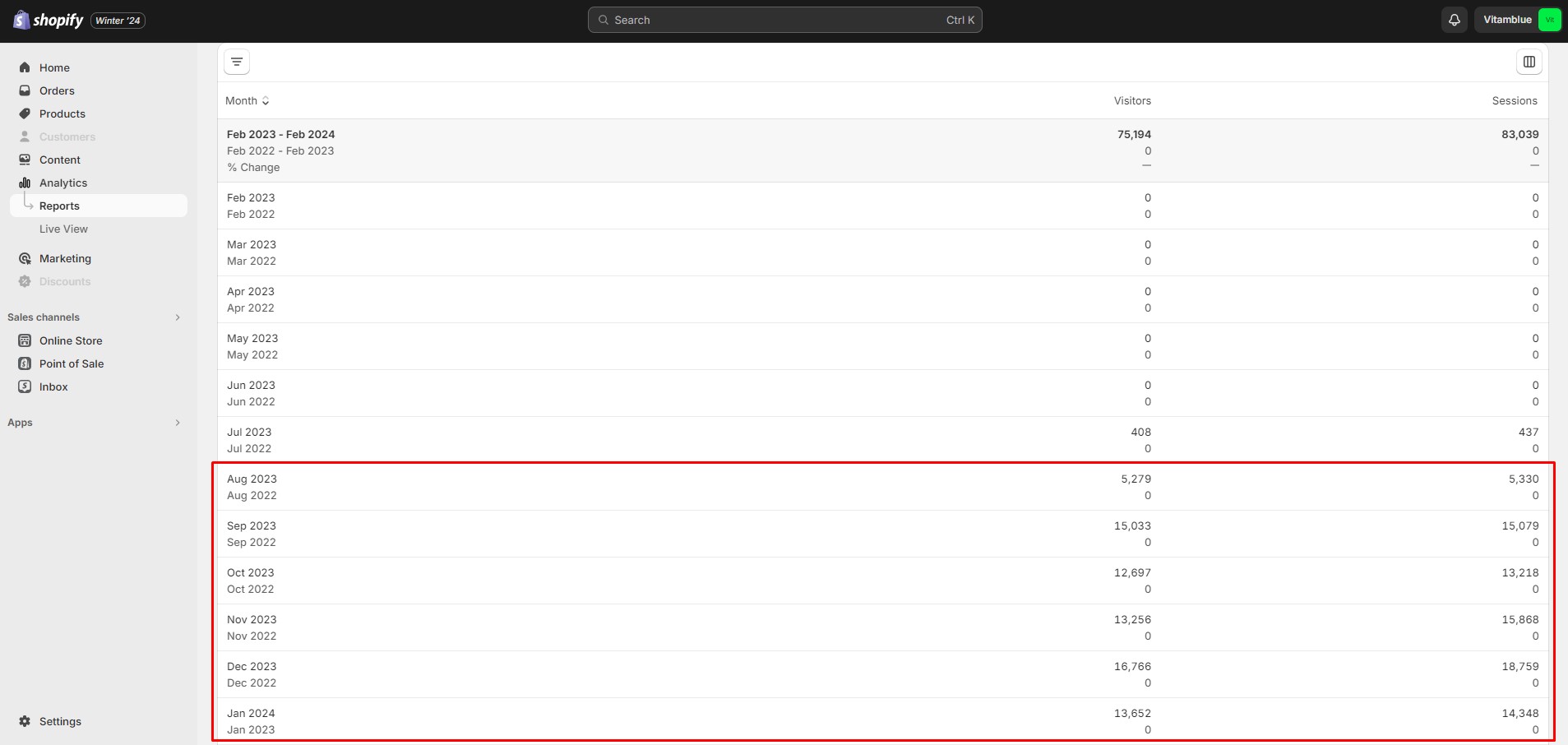This screenshot has width=1568, height=745.
Task: Open the Winter '24 edition badge
Action: coord(118,21)
